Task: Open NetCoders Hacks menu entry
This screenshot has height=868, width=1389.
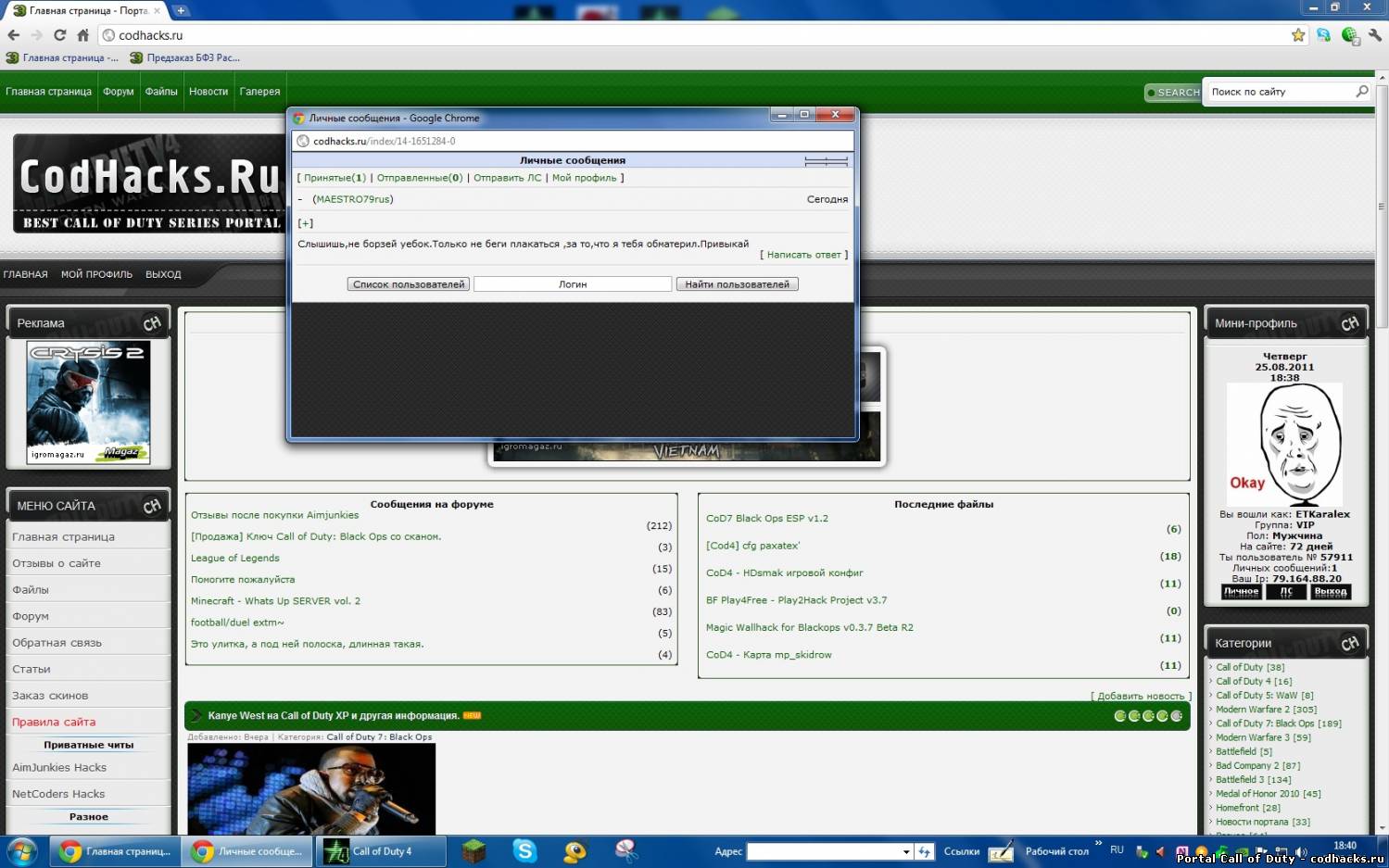Action: [x=58, y=794]
